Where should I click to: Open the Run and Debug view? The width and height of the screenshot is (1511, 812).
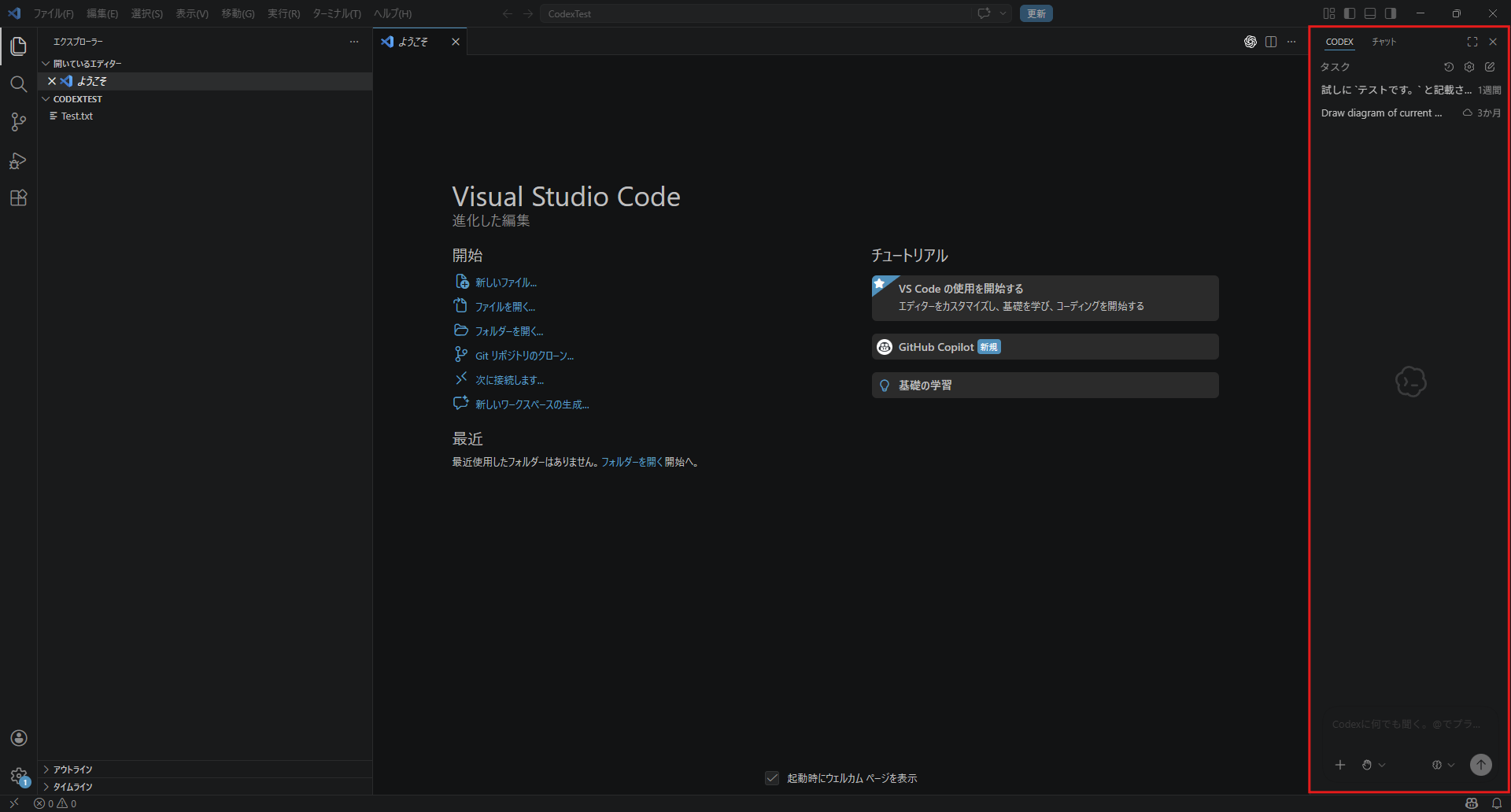[x=18, y=161]
